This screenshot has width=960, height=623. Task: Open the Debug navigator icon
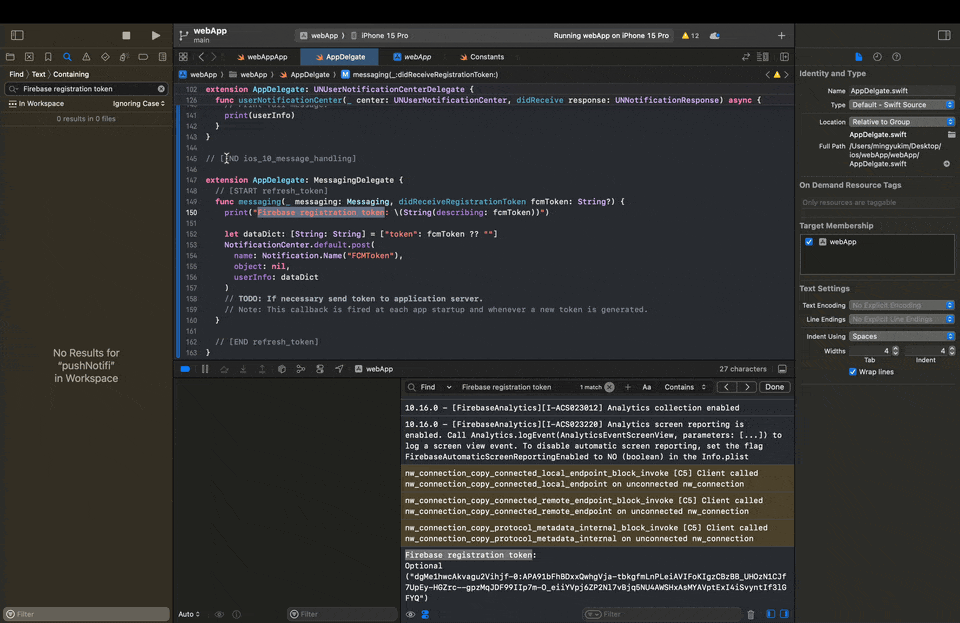[x=124, y=57]
